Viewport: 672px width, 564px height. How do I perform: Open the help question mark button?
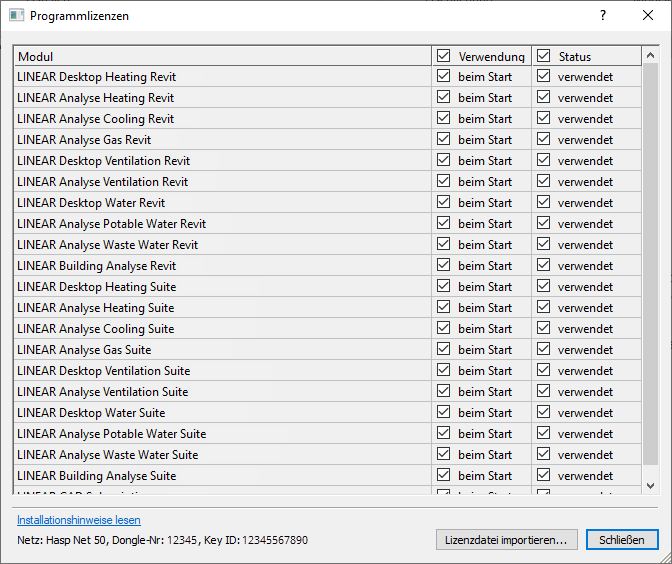tap(603, 15)
